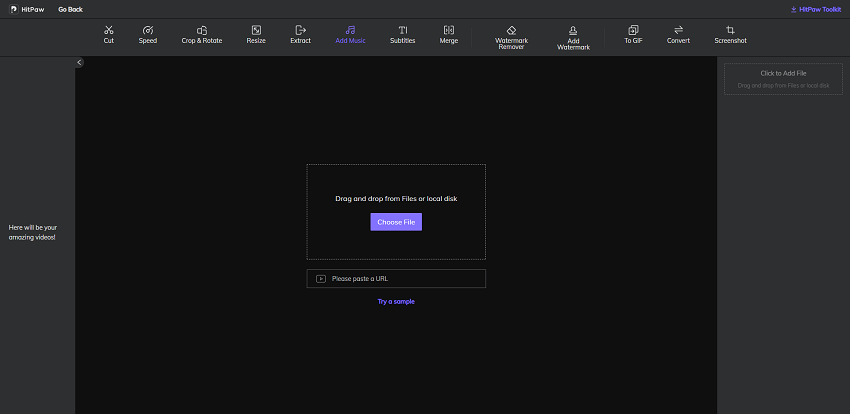Open the HitPaw Toolkit download link
Image resolution: width=850 pixels, height=414 pixels.
[x=815, y=9]
